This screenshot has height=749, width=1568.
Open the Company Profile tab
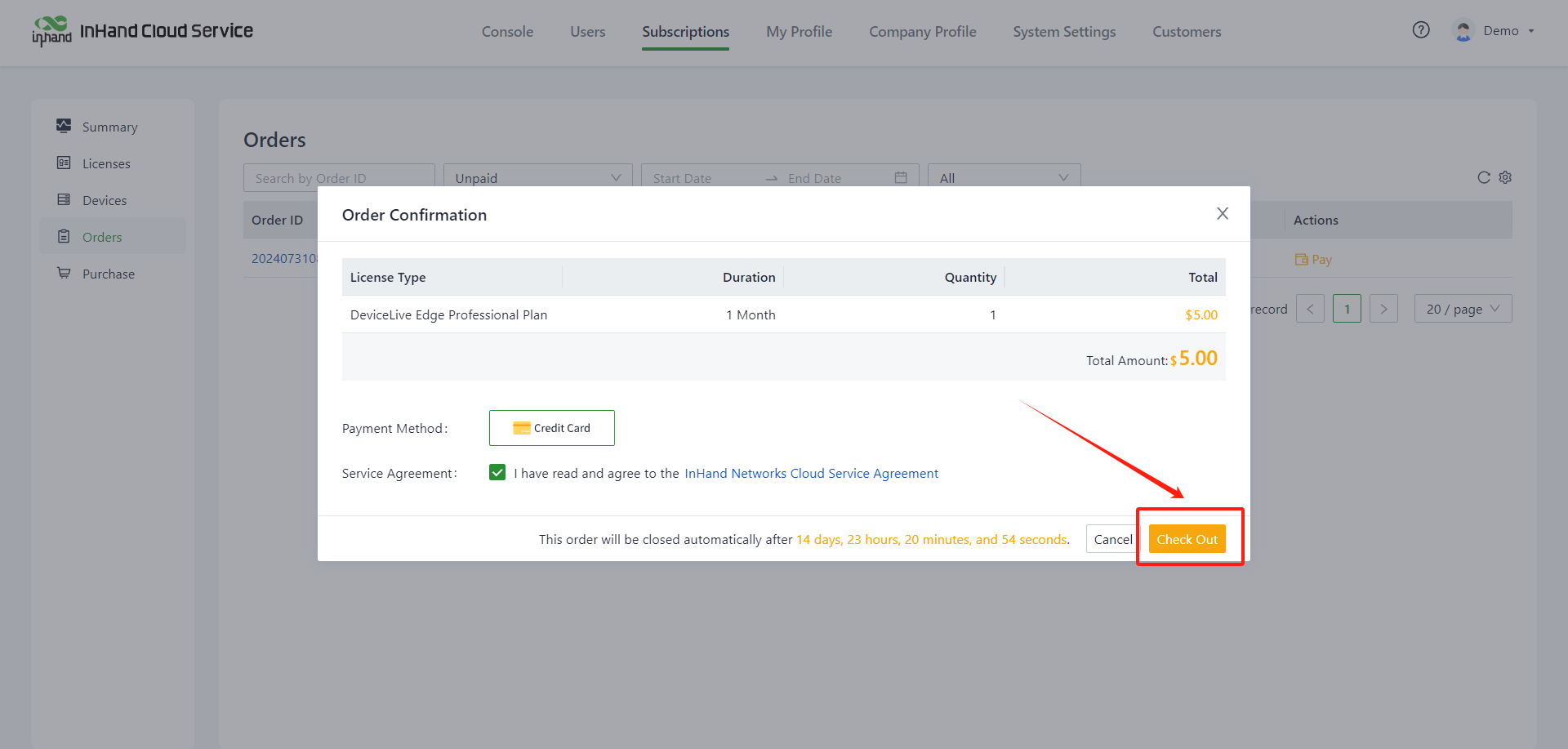922,32
